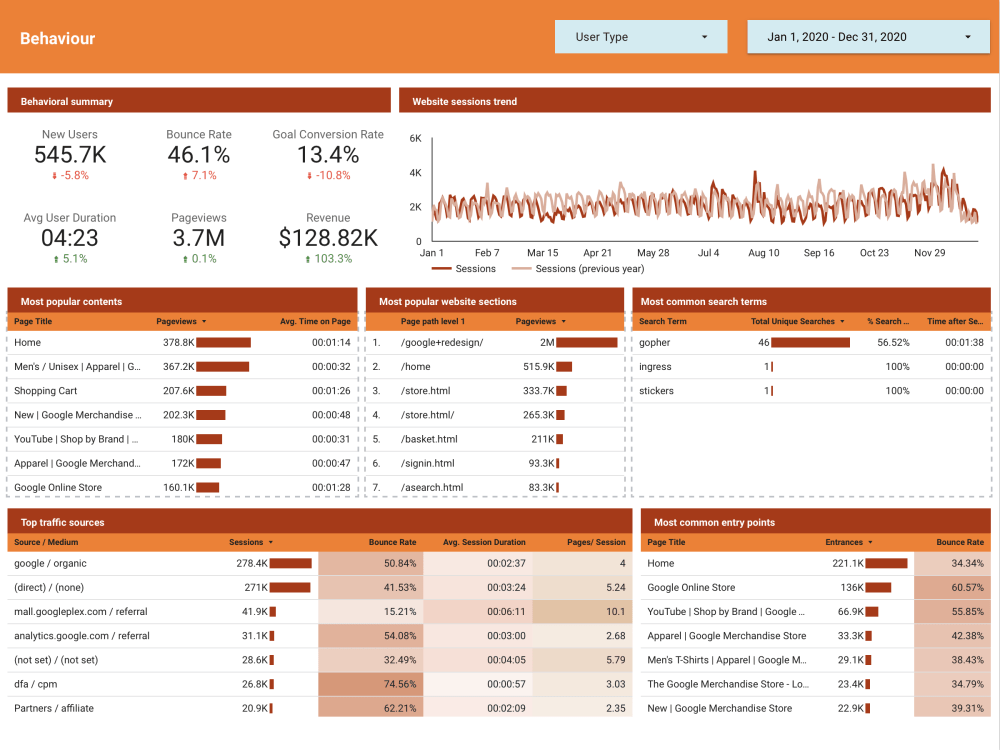Sort traffic sources by Sessions arrow
Screen dimensions: 1000x750
pos(271,542)
